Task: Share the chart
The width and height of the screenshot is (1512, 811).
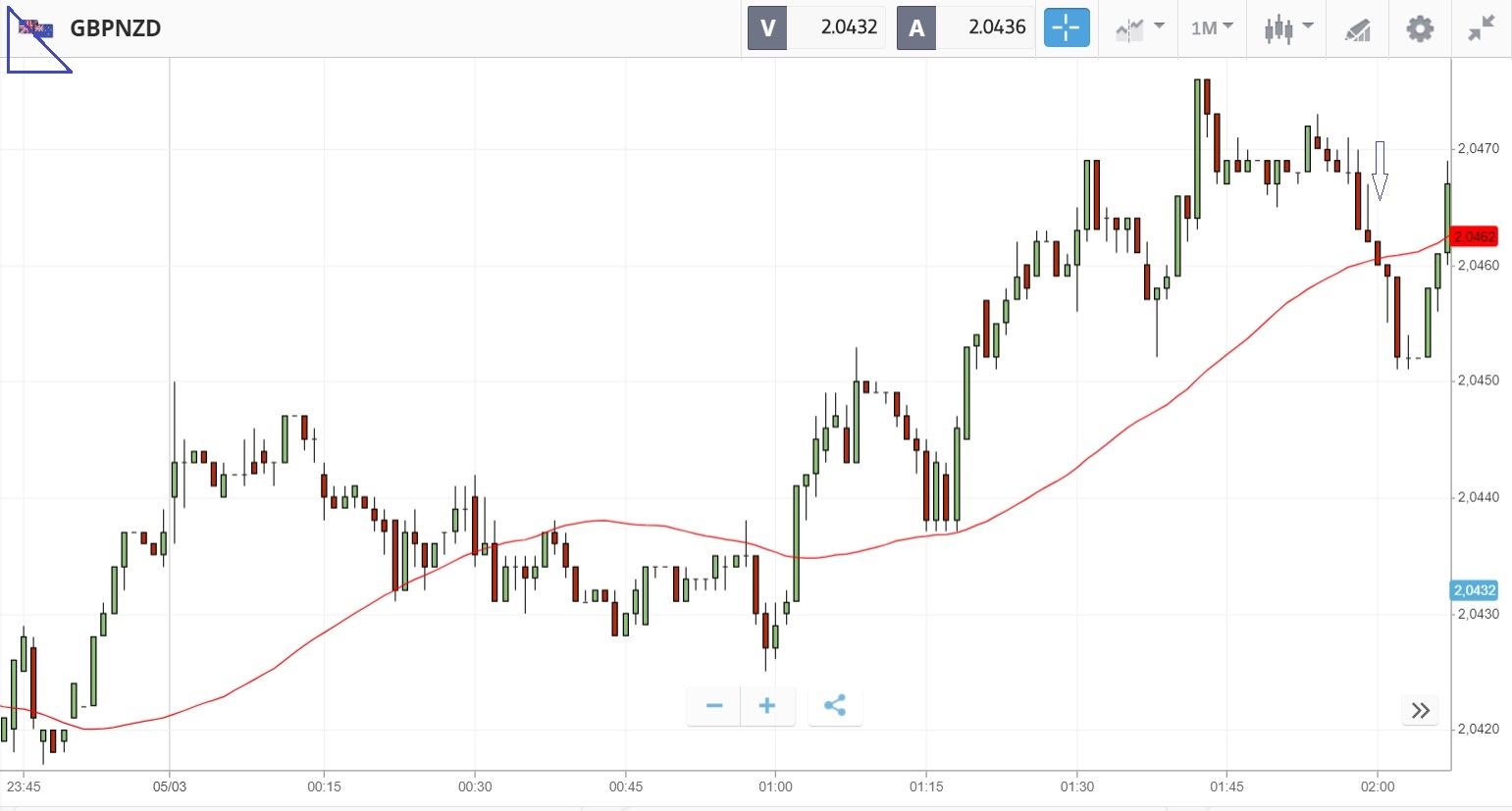Action: 835,706
